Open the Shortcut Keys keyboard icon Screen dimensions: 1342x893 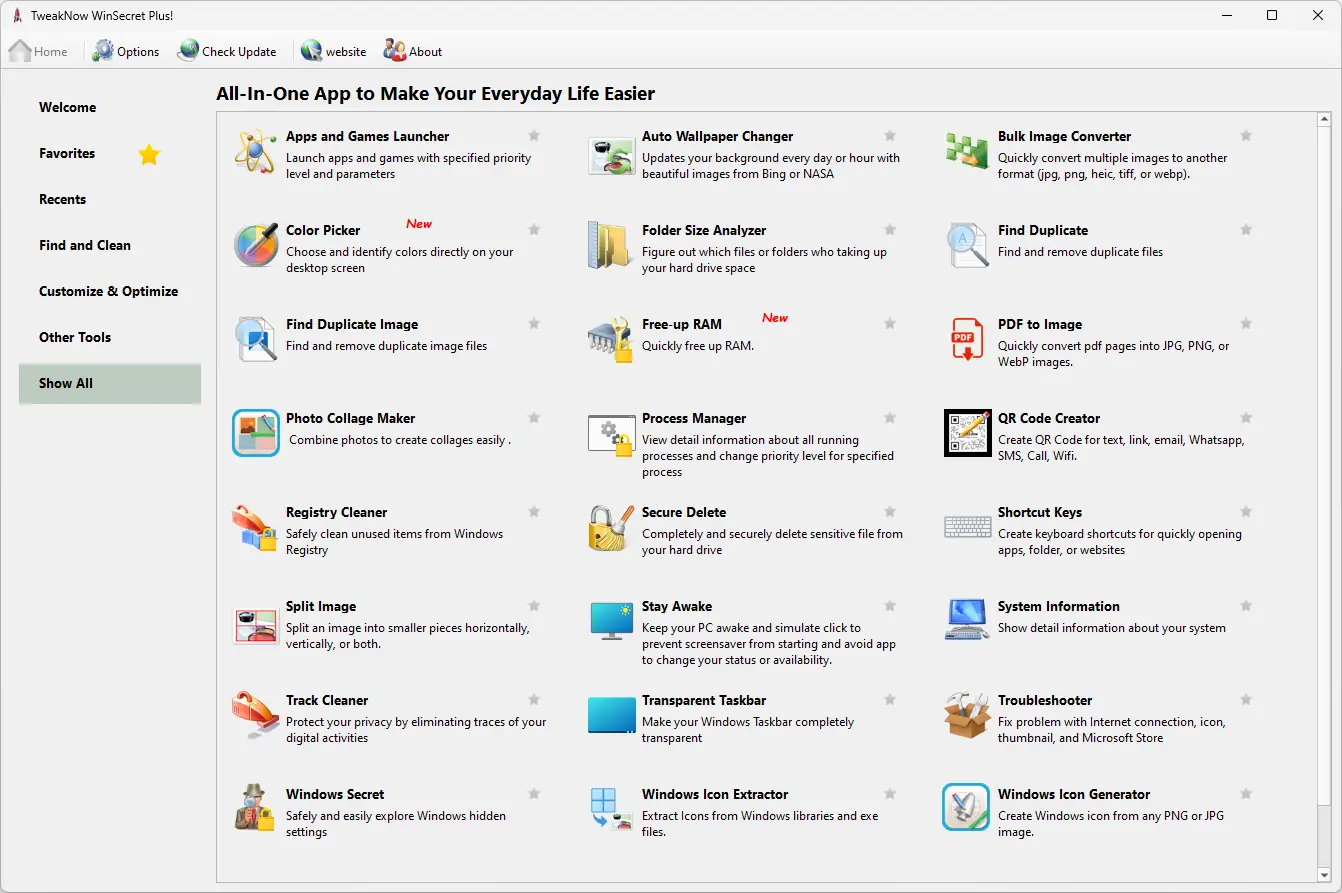pyautogui.click(x=967, y=528)
